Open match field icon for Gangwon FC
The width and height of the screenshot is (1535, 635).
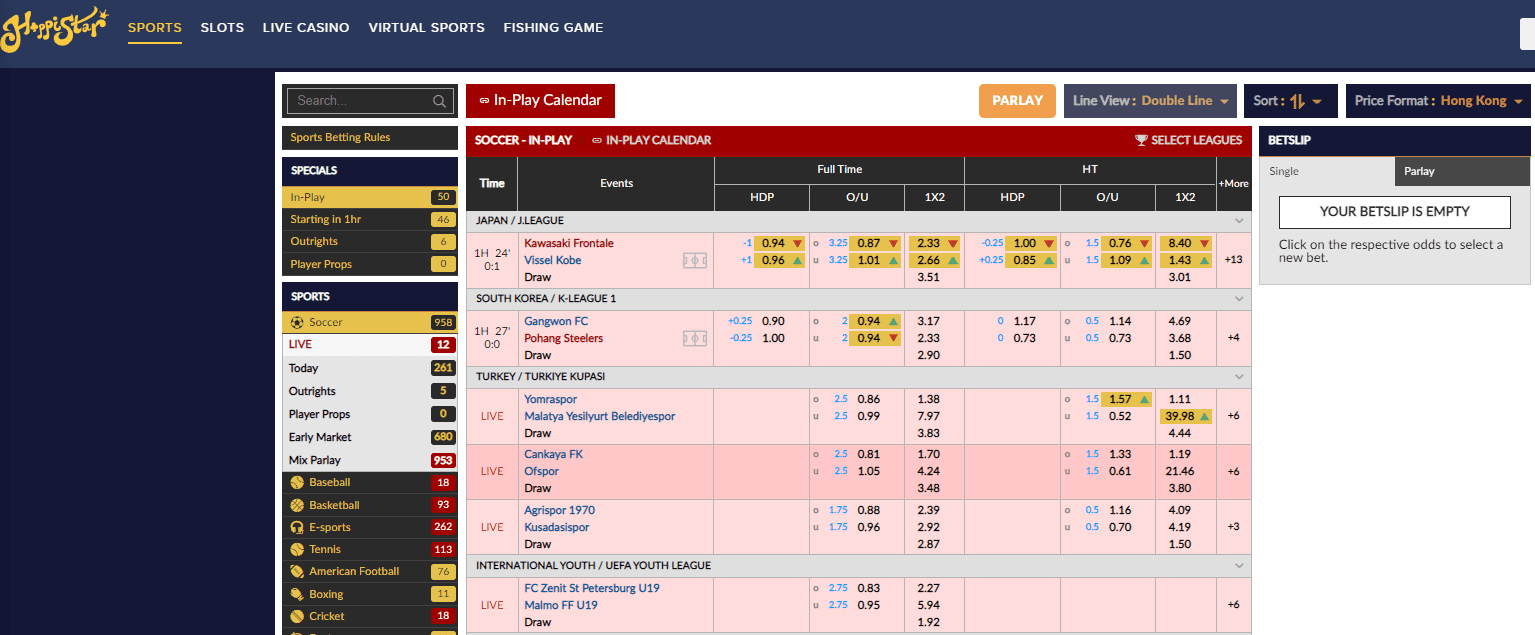point(694,338)
